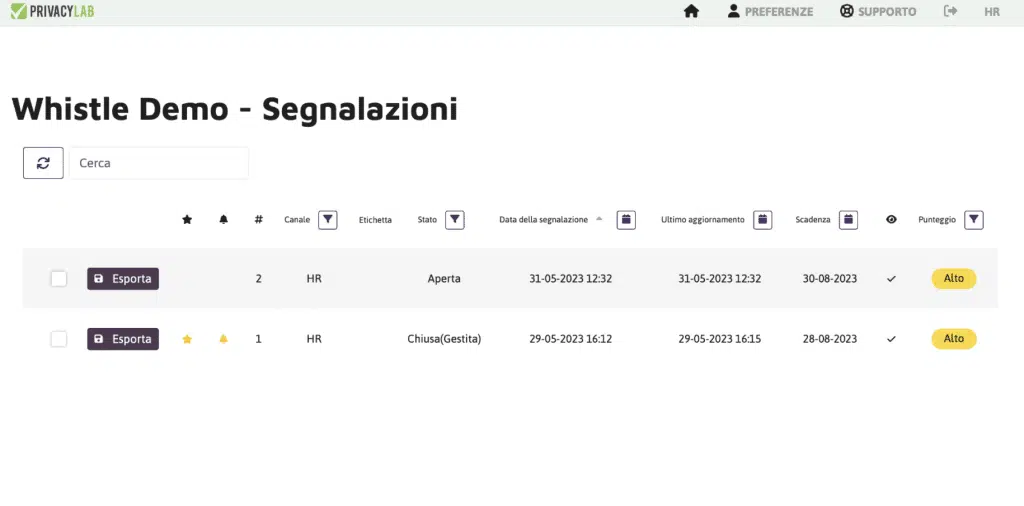Click the refresh list button

pyautogui.click(x=43, y=163)
